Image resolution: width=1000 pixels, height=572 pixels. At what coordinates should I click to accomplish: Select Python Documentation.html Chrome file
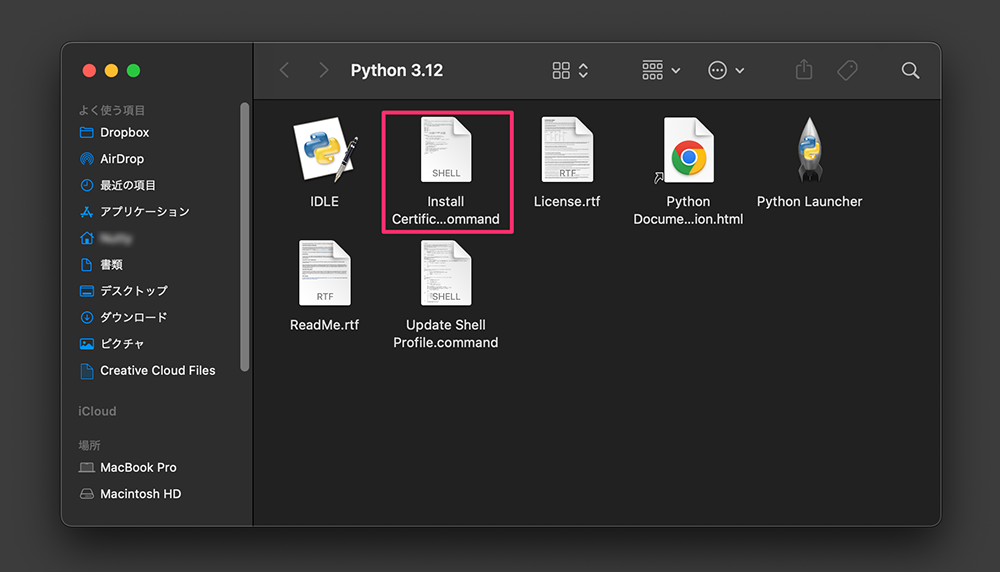point(688,150)
